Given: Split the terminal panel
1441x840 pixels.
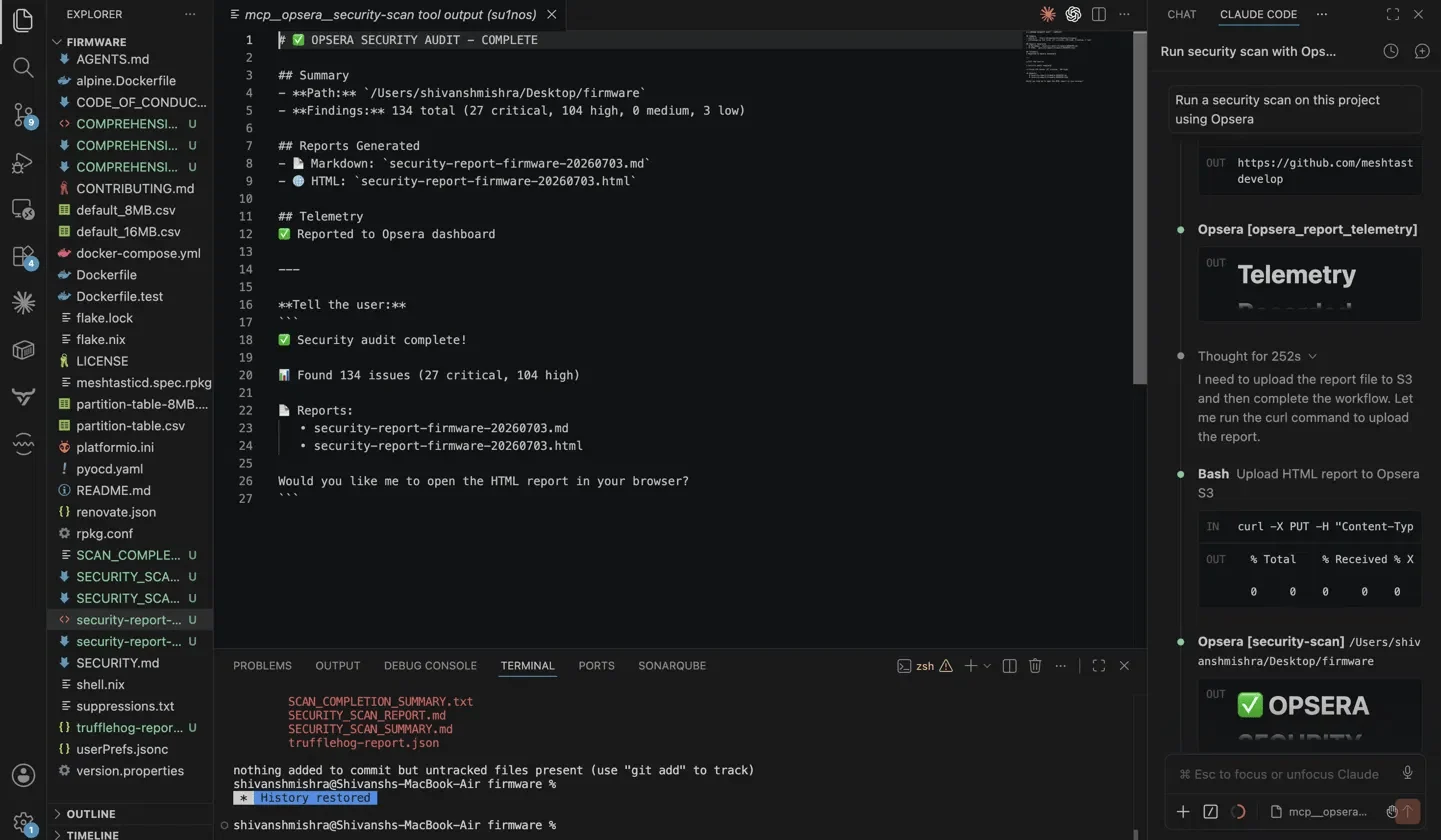Looking at the screenshot, I should coord(1009,665).
